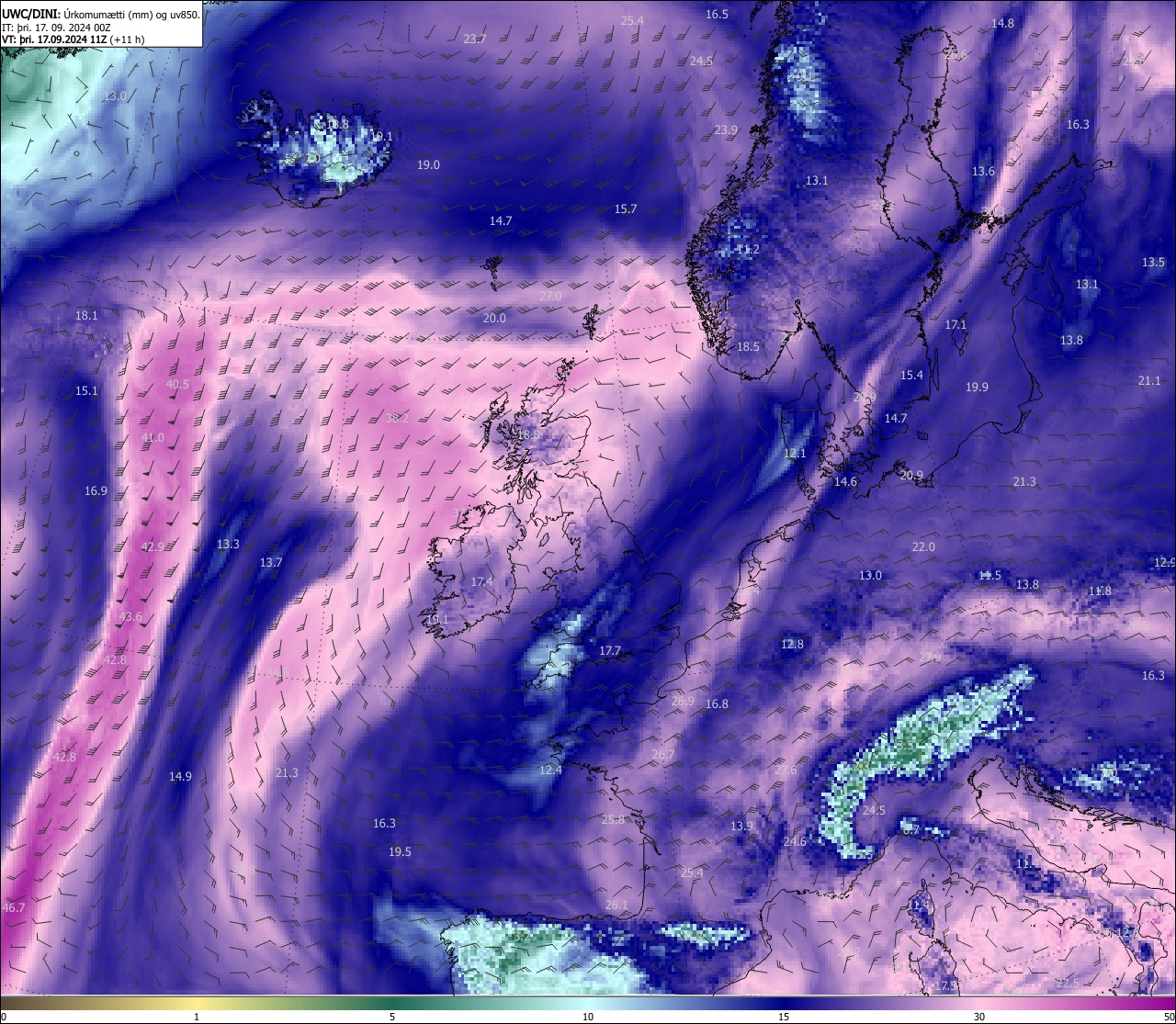Click the 23.7 value on the map

[475, 39]
